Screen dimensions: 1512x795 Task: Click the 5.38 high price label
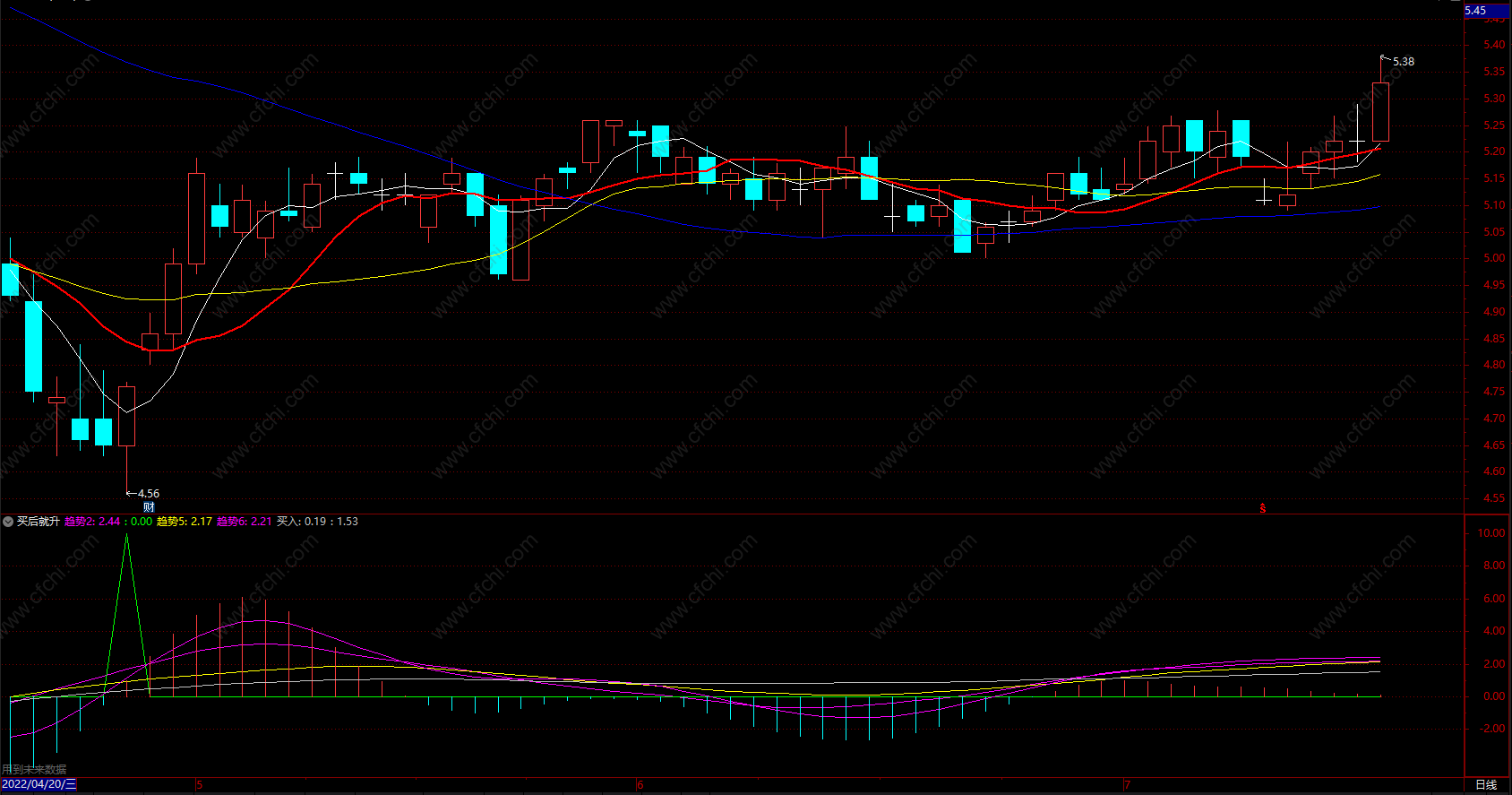point(1404,62)
